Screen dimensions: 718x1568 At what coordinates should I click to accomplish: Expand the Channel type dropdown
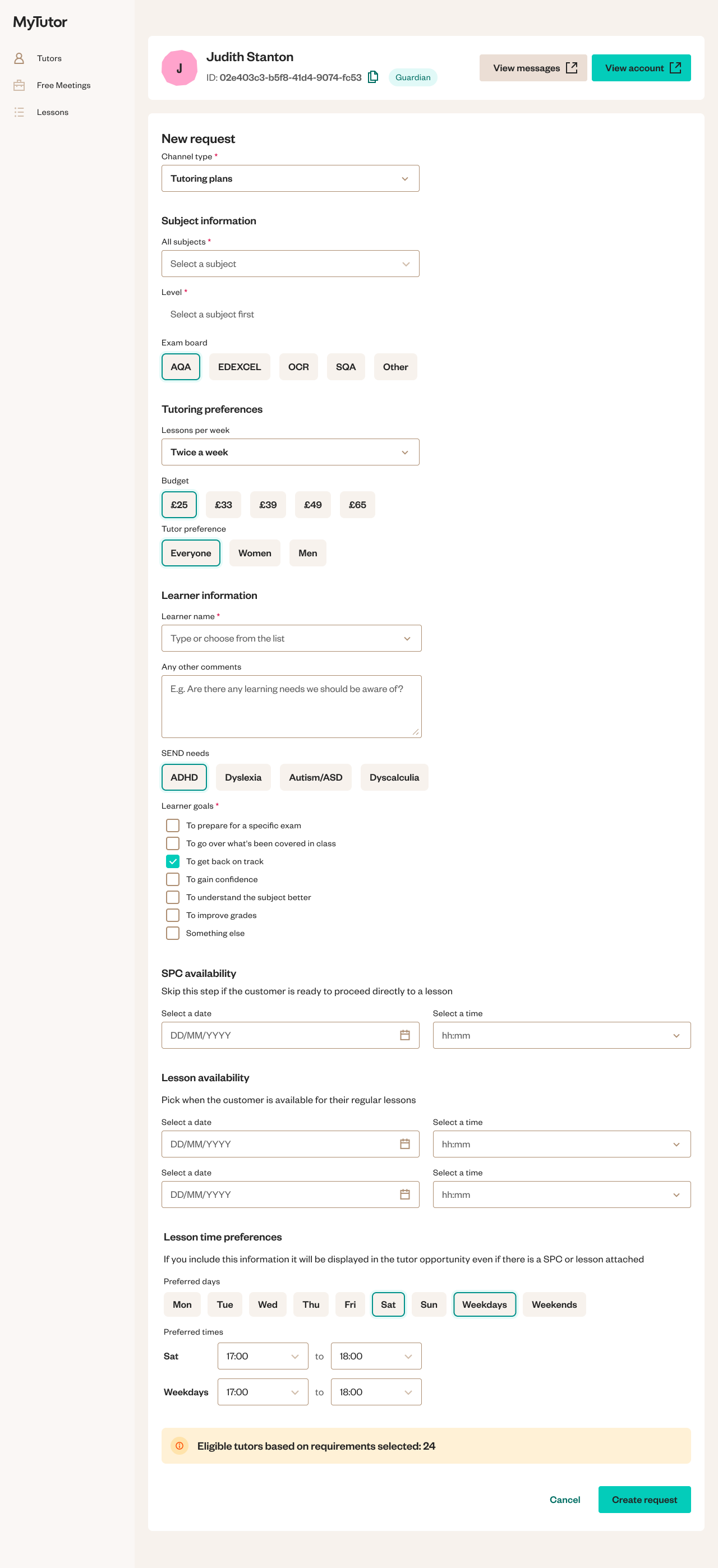point(291,178)
